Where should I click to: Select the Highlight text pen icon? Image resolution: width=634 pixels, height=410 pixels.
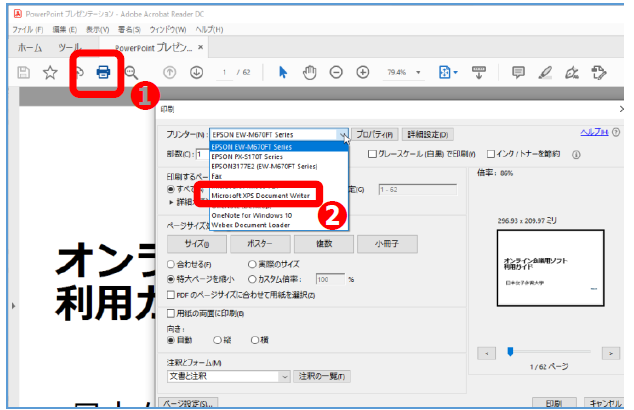545,73
